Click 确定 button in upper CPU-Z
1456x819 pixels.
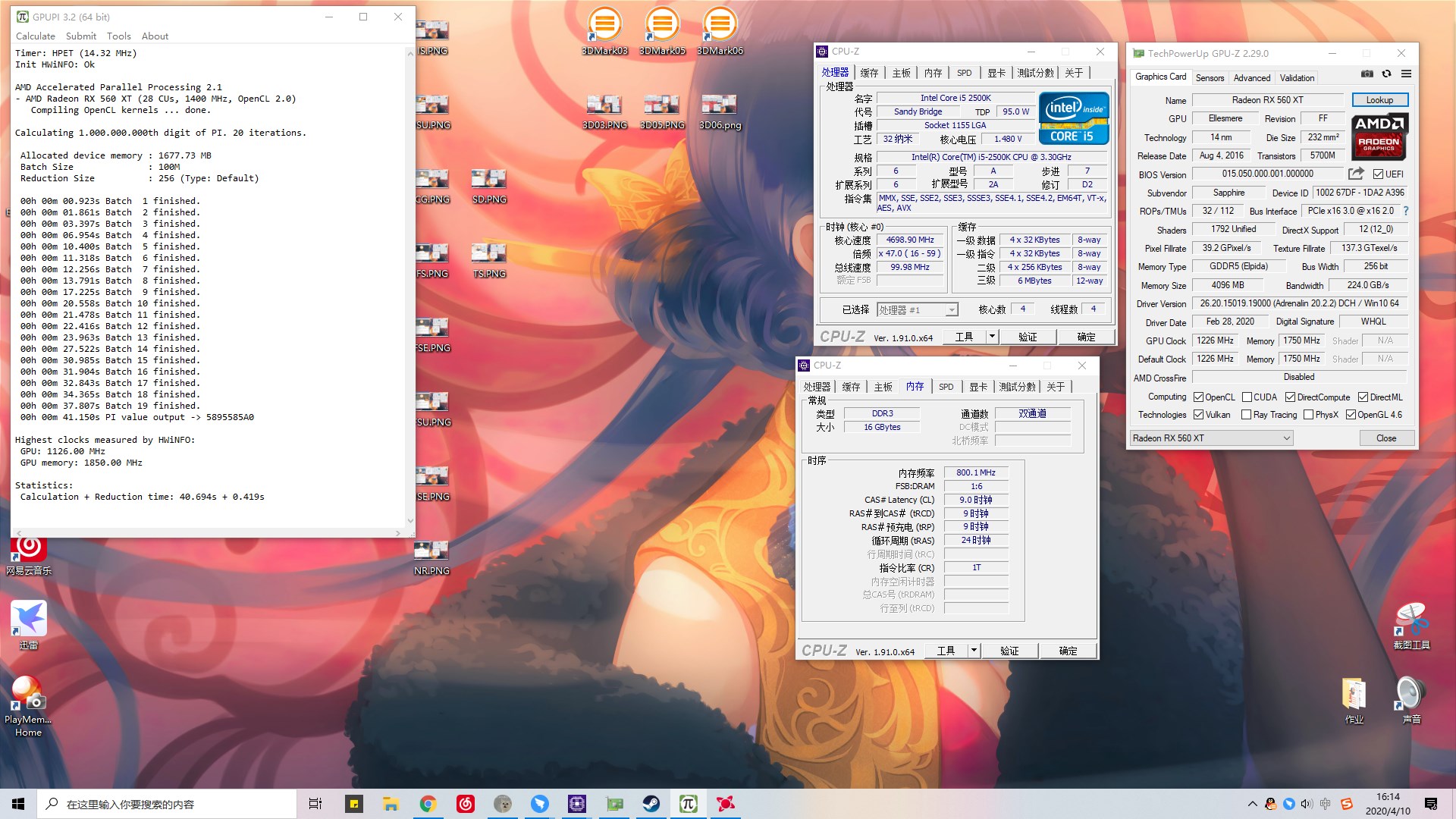(1086, 336)
